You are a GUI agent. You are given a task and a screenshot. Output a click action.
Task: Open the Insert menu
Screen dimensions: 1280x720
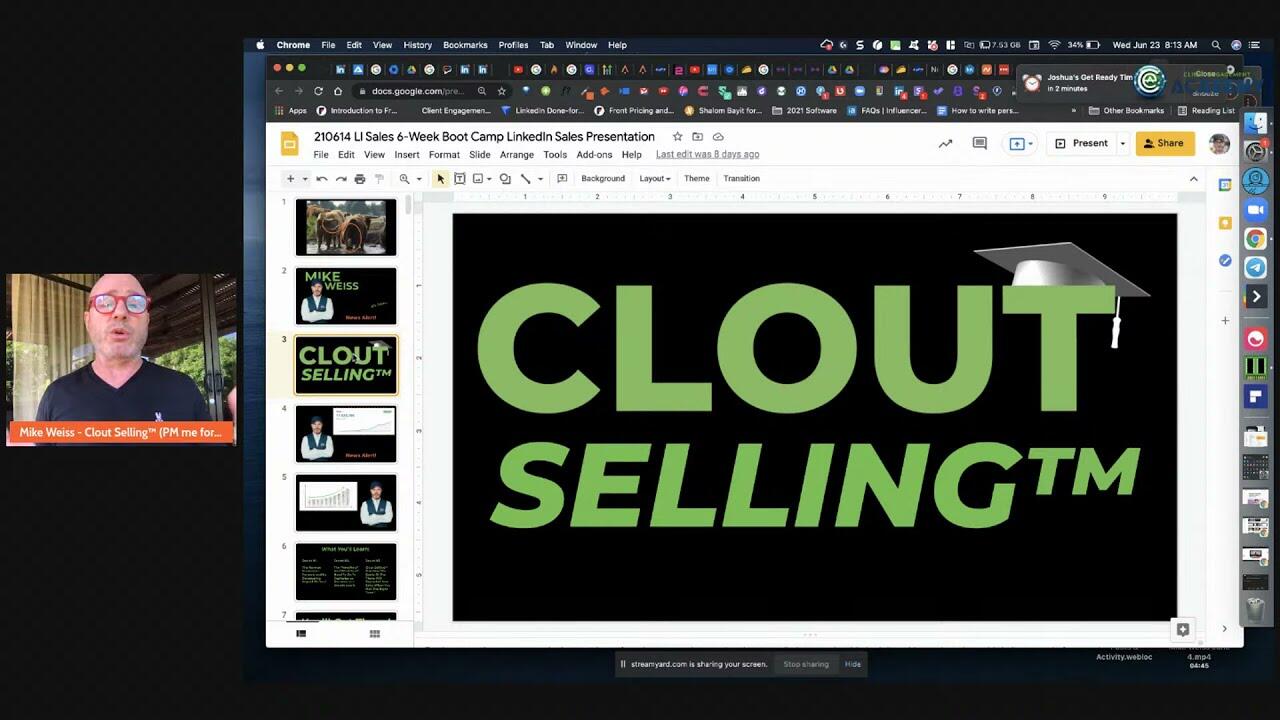pyautogui.click(x=406, y=155)
